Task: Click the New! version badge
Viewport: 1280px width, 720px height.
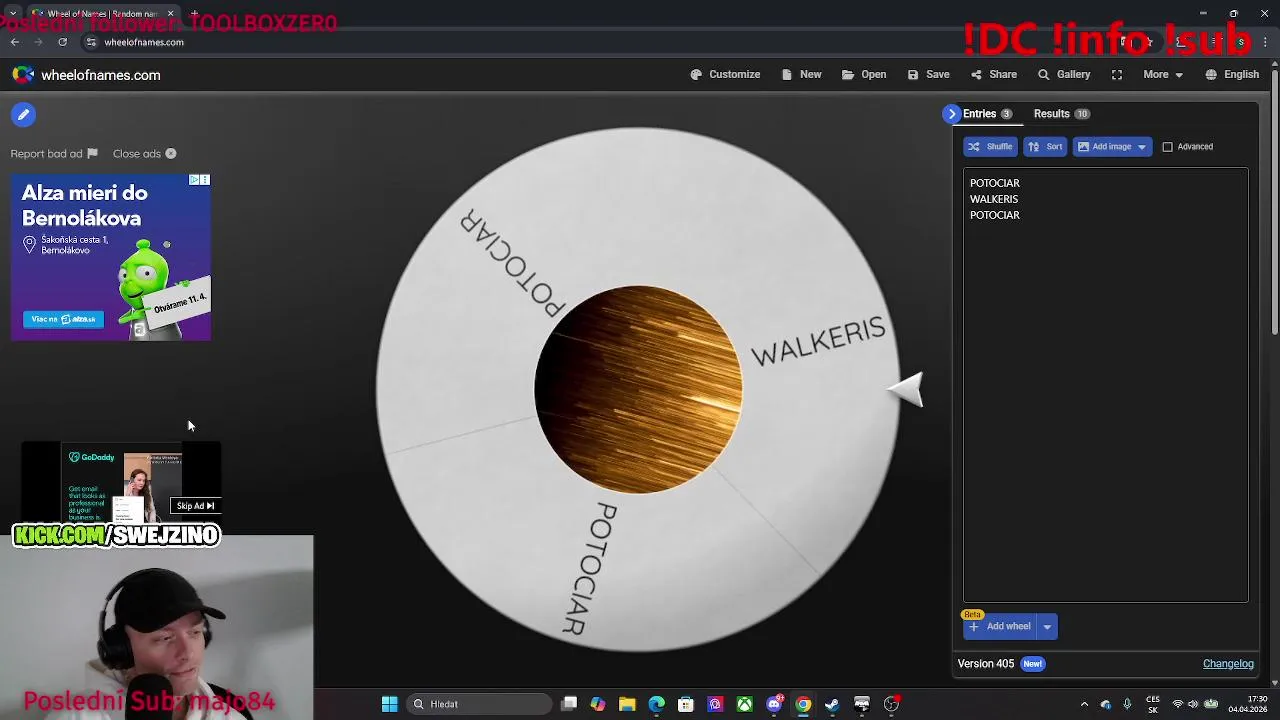Action: pyautogui.click(x=1032, y=664)
